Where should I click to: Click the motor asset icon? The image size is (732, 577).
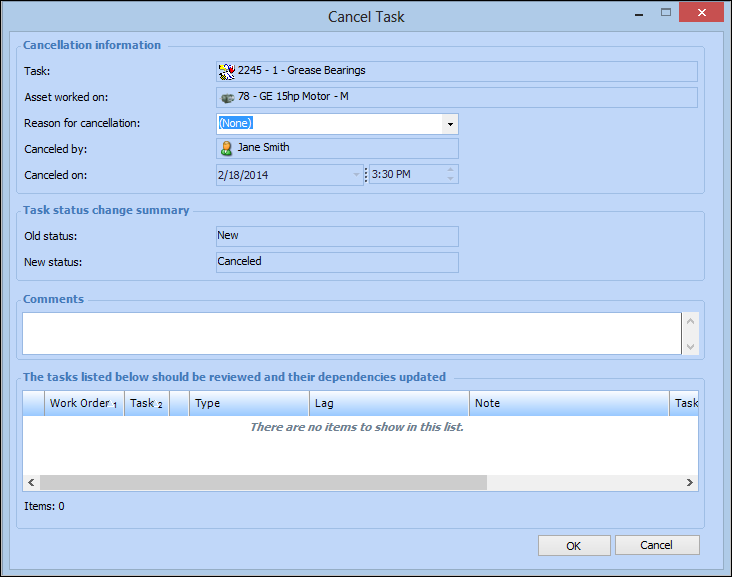[x=227, y=97]
